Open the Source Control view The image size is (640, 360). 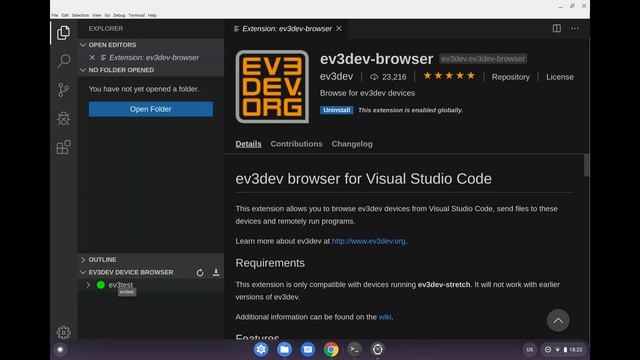(x=63, y=90)
